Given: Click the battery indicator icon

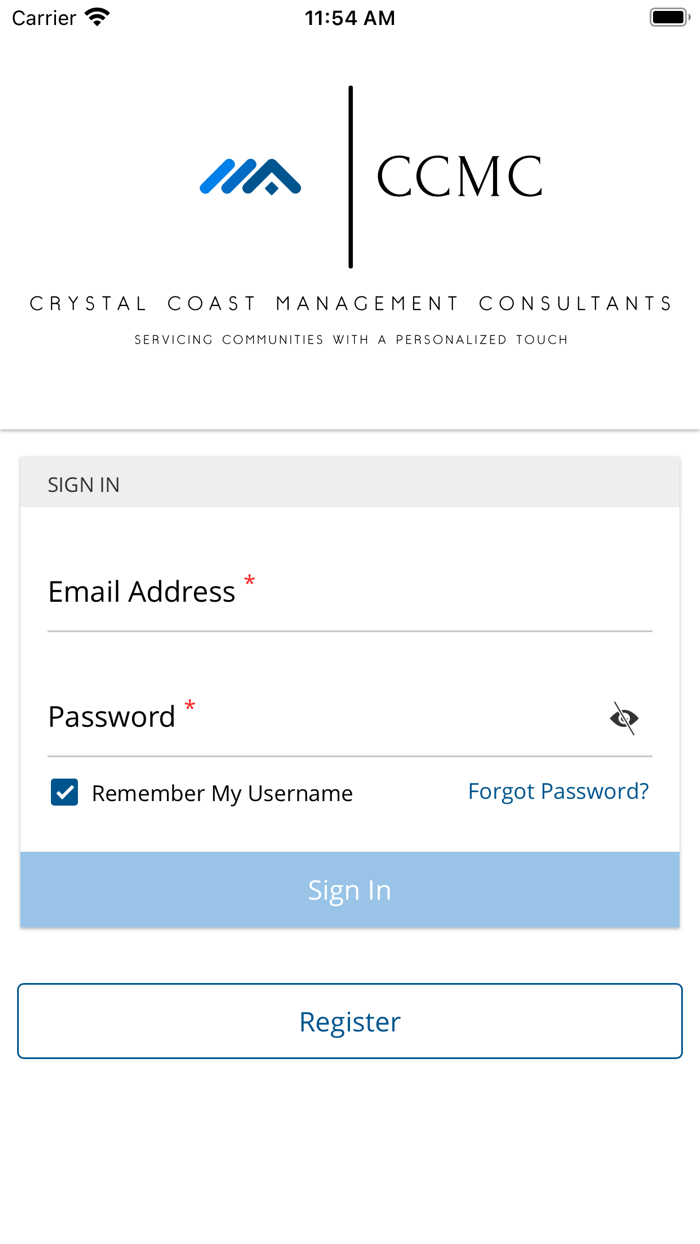Looking at the screenshot, I should (x=668, y=16).
